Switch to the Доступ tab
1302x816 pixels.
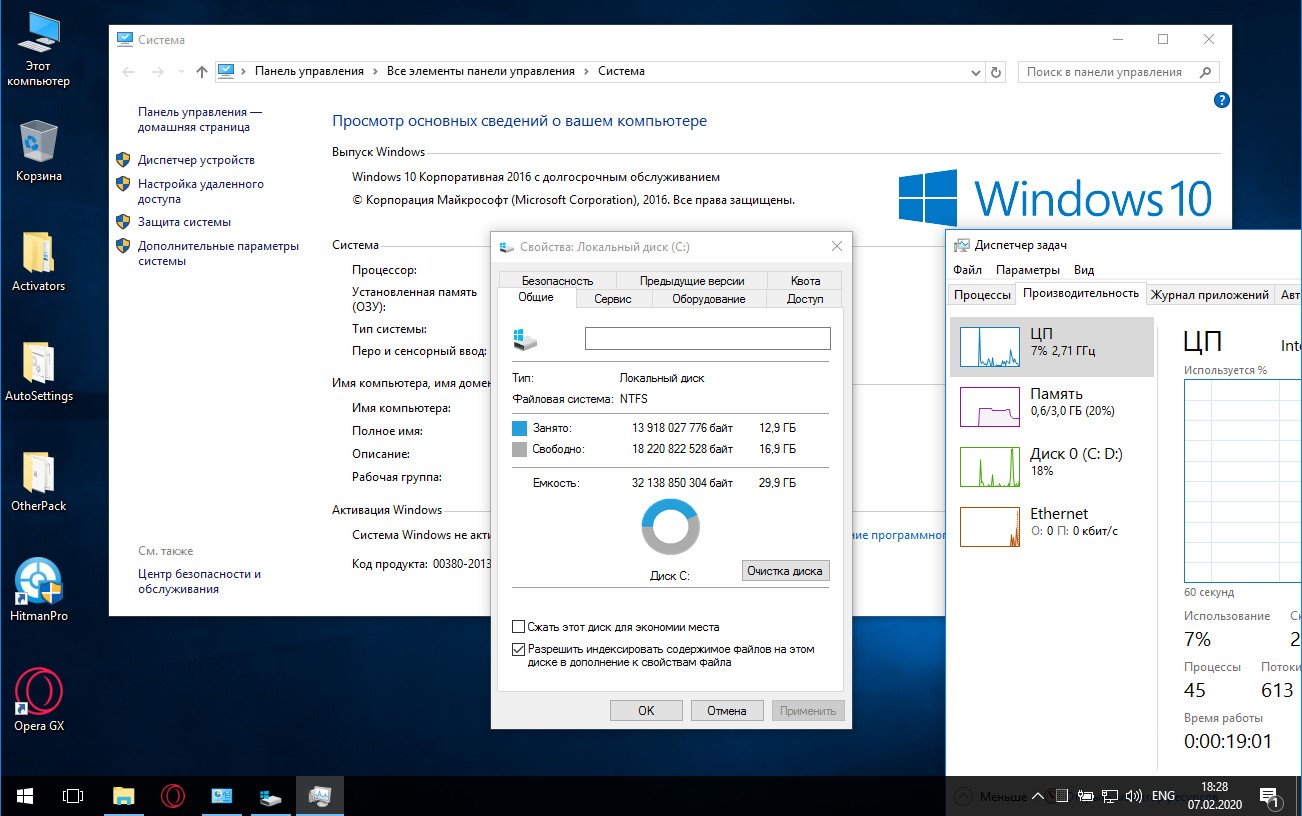[x=805, y=299]
